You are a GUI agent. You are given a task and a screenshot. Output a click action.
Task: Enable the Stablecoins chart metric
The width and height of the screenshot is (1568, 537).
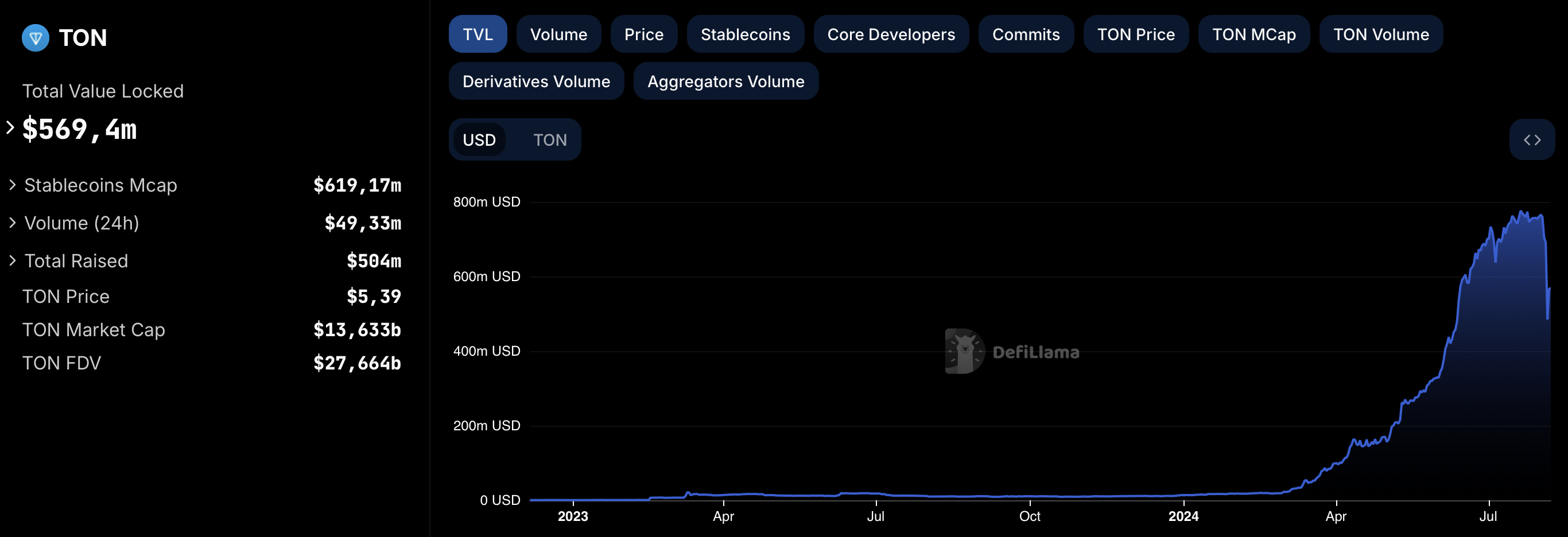click(745, 34)
